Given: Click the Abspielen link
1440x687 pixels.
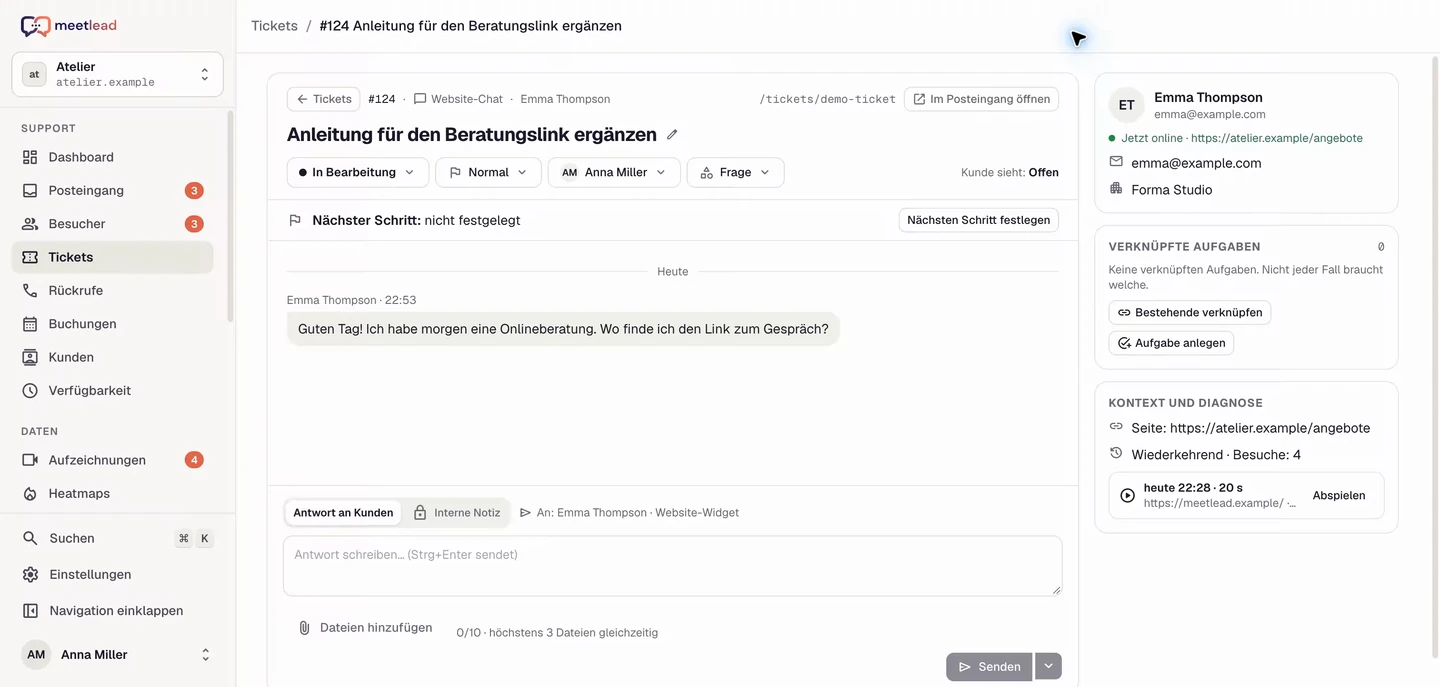Looking at the screenshot, I should click(x=1339, y=495).
